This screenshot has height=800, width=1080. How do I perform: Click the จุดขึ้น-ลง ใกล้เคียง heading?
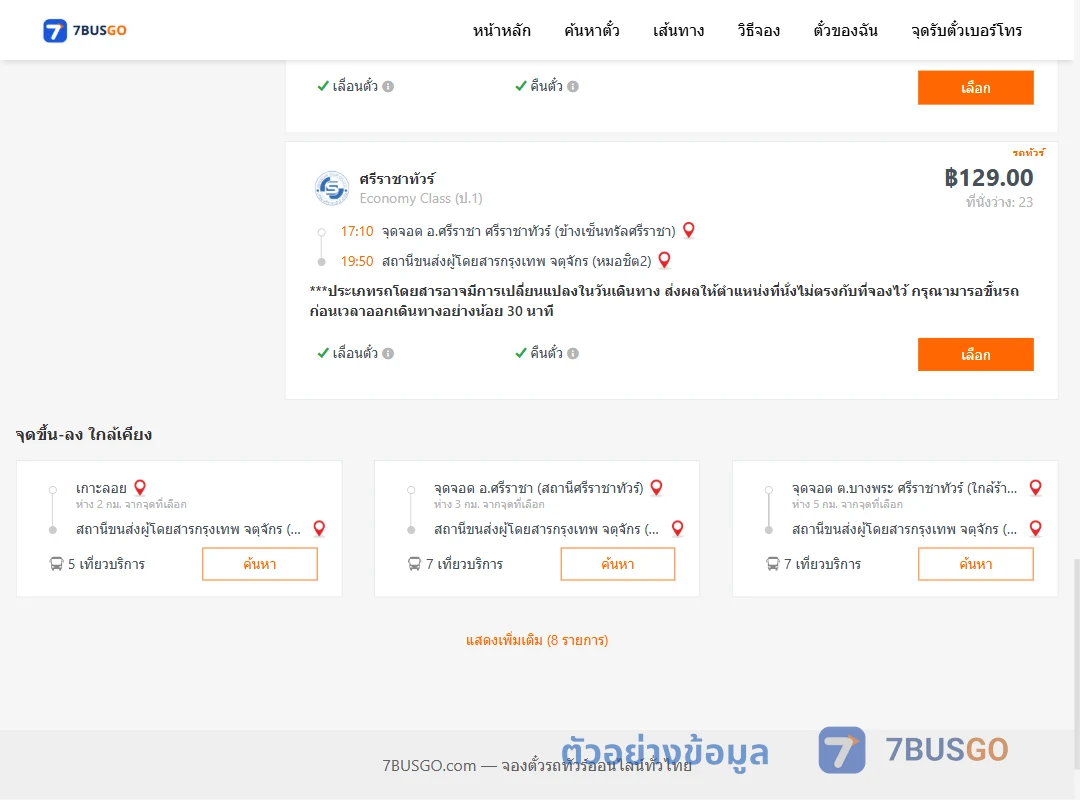tap(83, 434)
